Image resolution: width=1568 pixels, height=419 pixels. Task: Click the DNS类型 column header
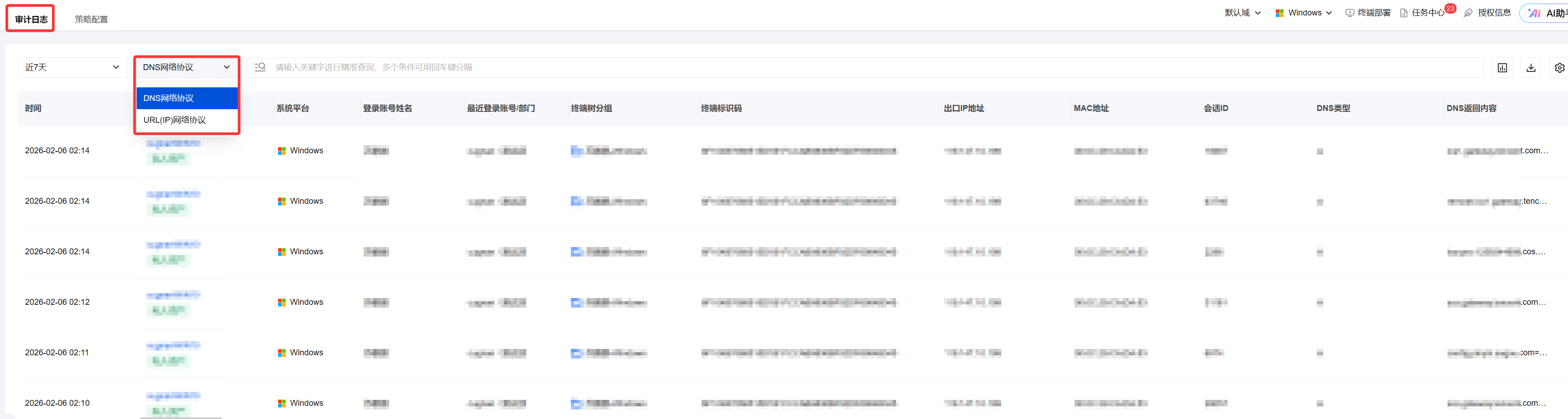pos(1333,108)
